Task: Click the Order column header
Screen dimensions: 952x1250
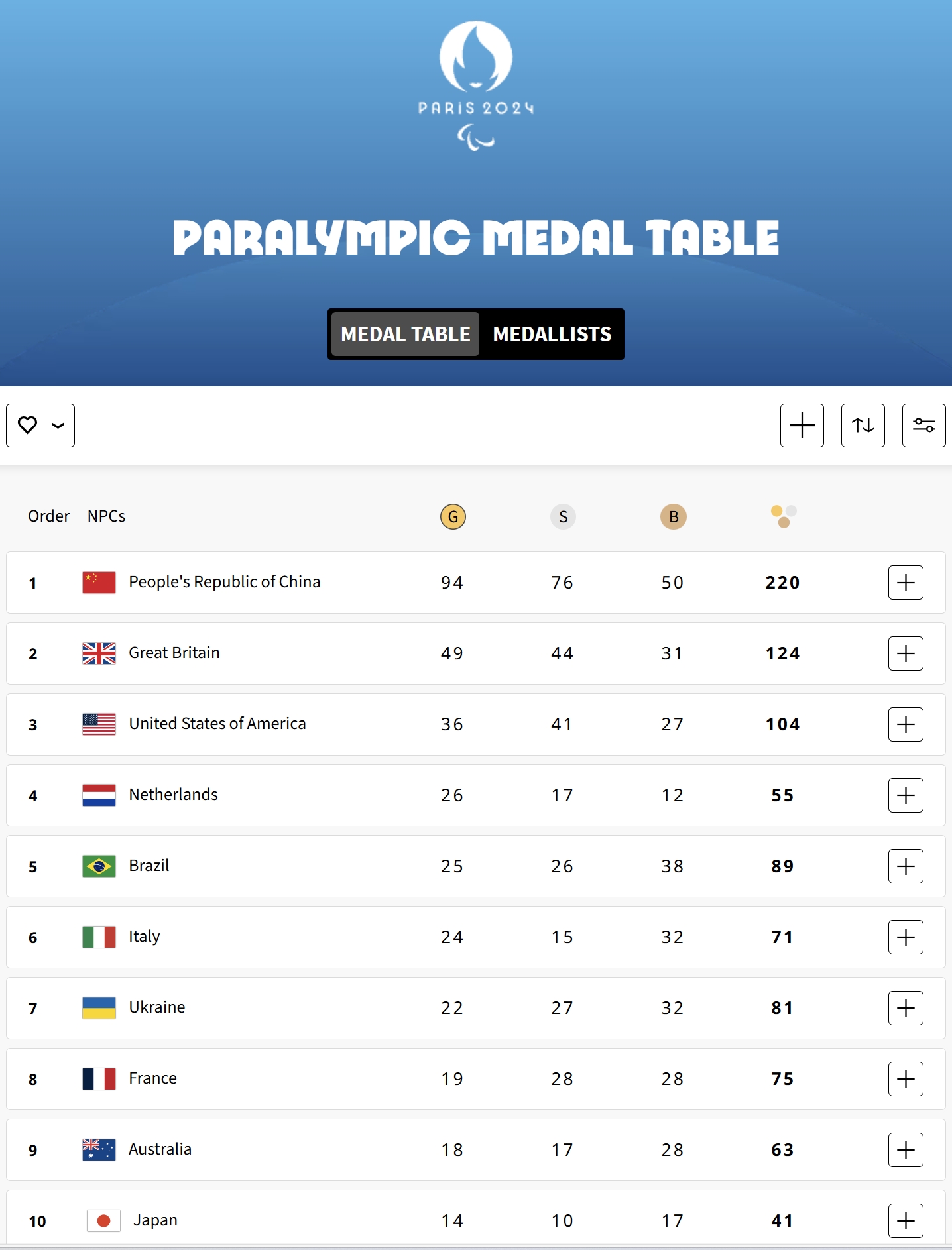Action: pos(48,516)
